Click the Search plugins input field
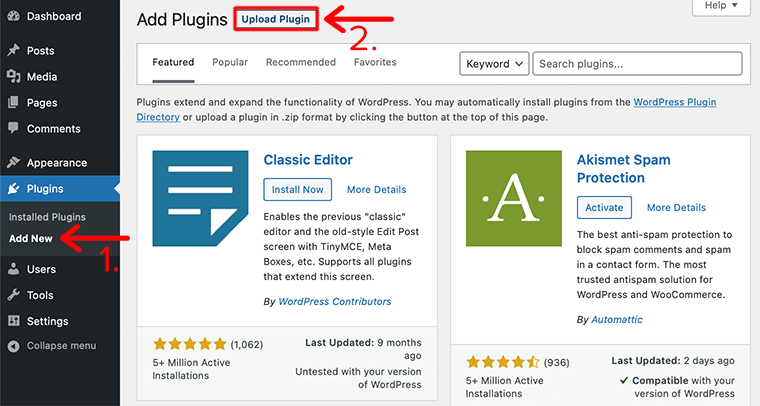Image resolution: width=760 pixels, height=406 pixels. (637, 63)
